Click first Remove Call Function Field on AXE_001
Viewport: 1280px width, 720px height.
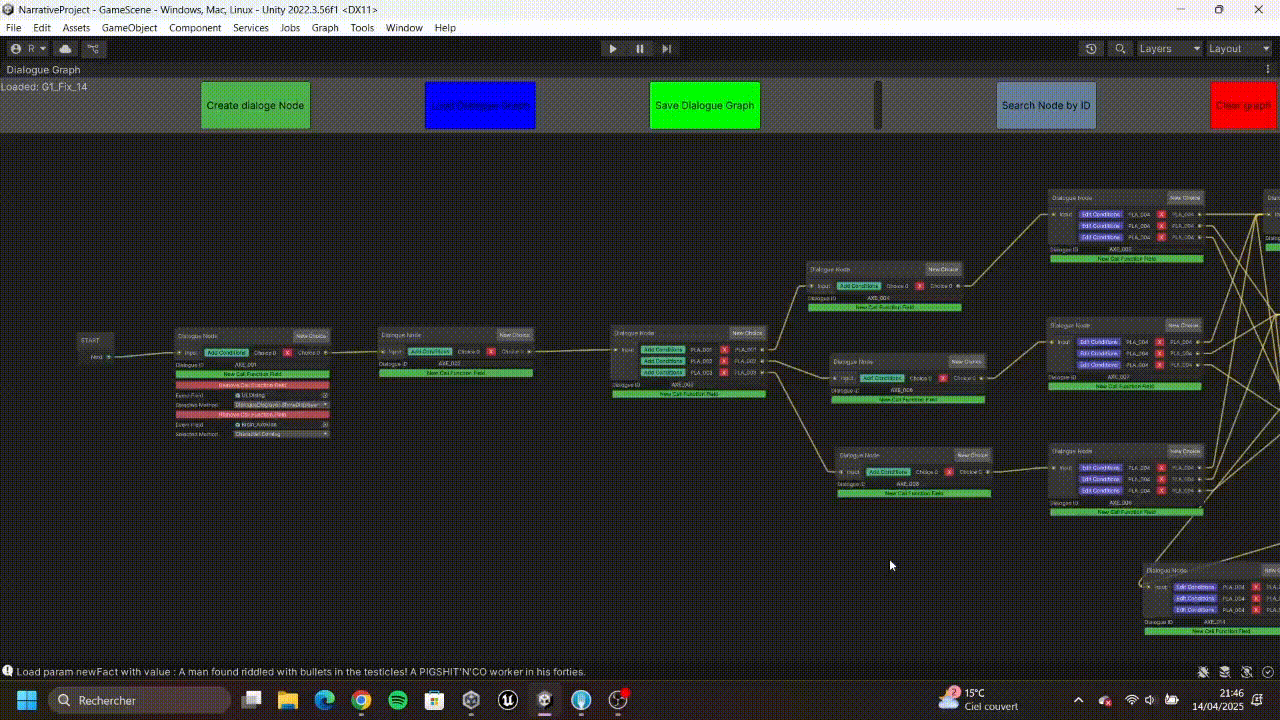tap(253, 385)
